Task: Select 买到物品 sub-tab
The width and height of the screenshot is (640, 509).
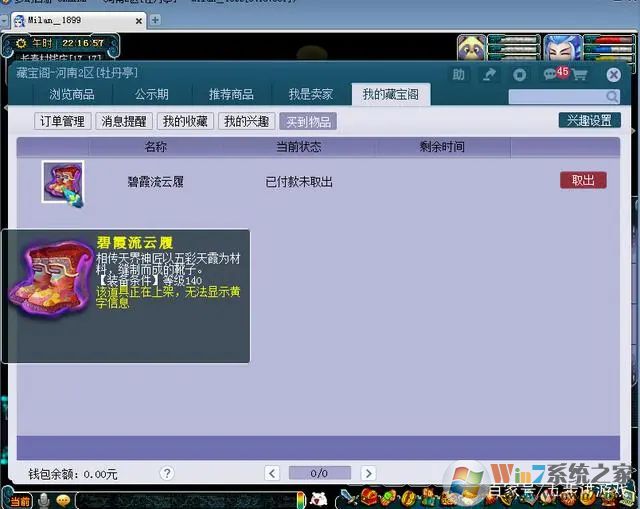Action: [x=308, y=121]
